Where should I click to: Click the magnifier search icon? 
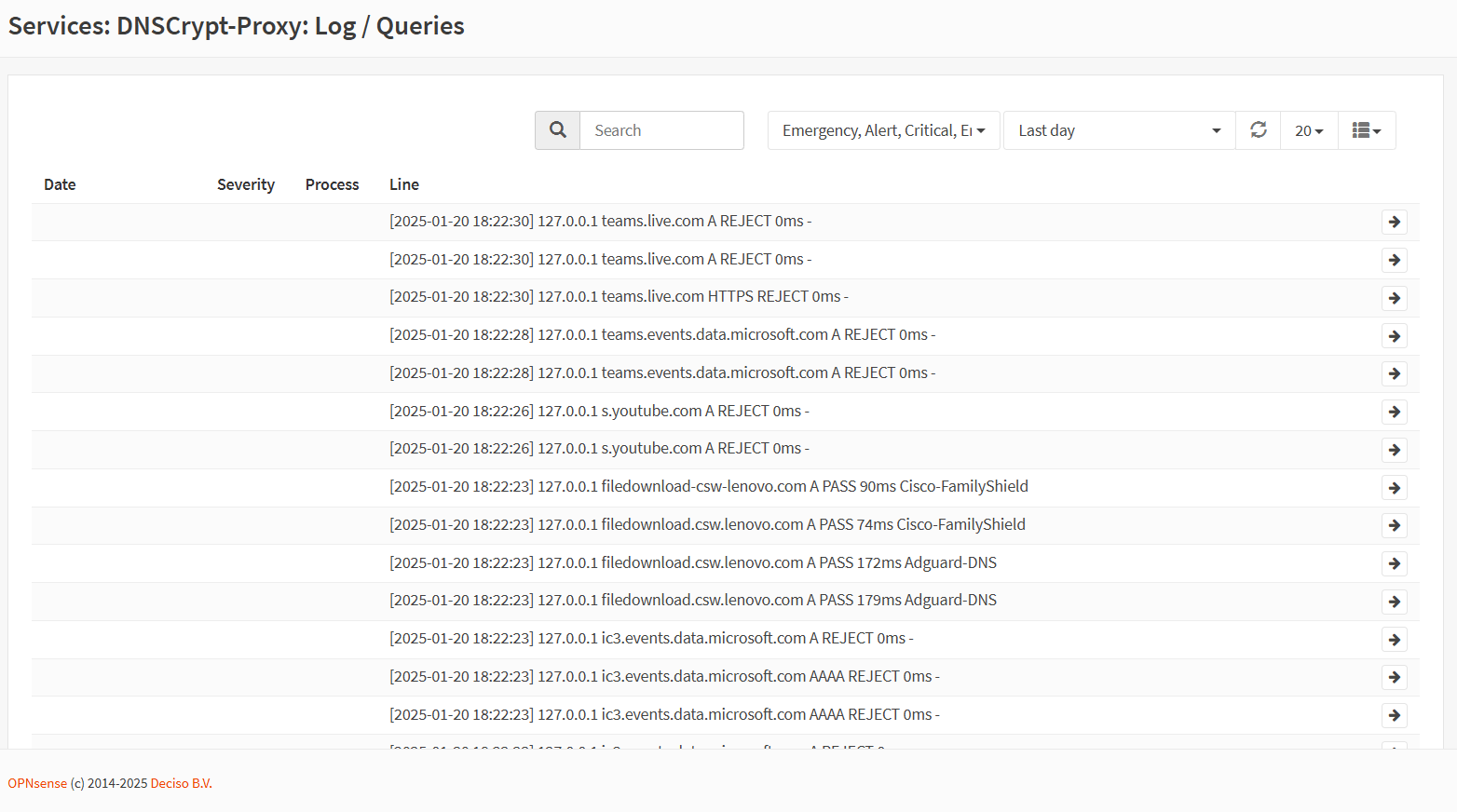pyautogui.click(x=557, y=130)
